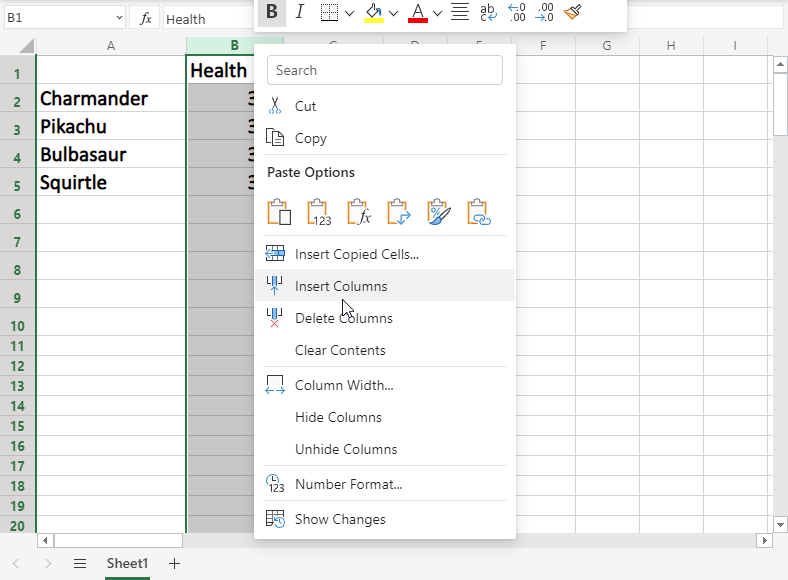Expand the fill color dropdown arrow

(394, 13)
